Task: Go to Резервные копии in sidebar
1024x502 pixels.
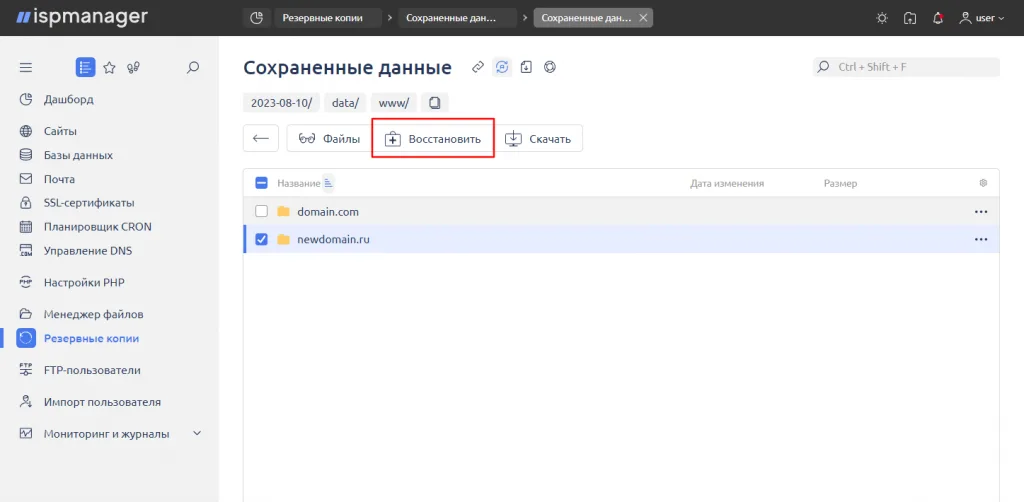Action: pyautogui.click(x=91, y=338)
